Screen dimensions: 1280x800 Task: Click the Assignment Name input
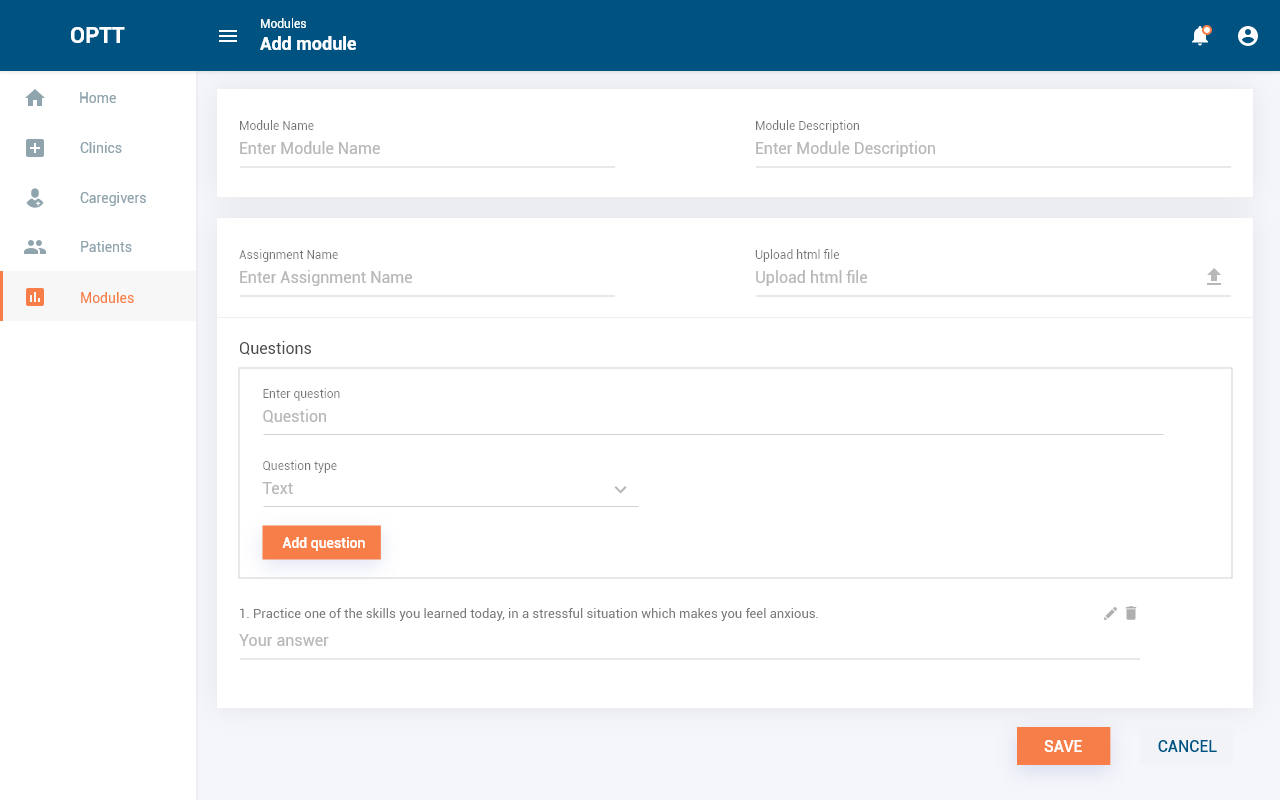(426, 278)
